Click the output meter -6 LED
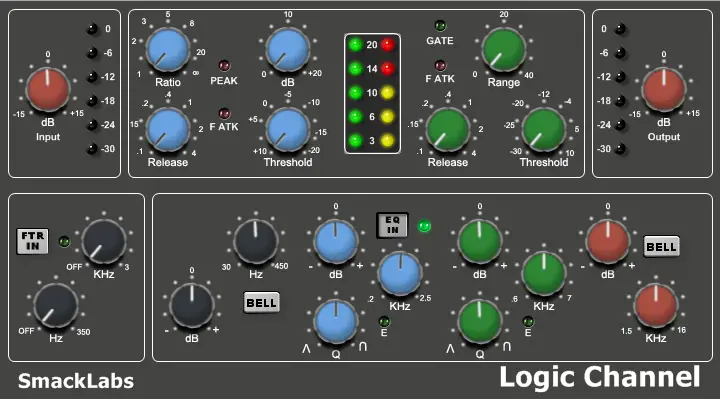The width and height of the screenshot is (720, 399). 620,53
